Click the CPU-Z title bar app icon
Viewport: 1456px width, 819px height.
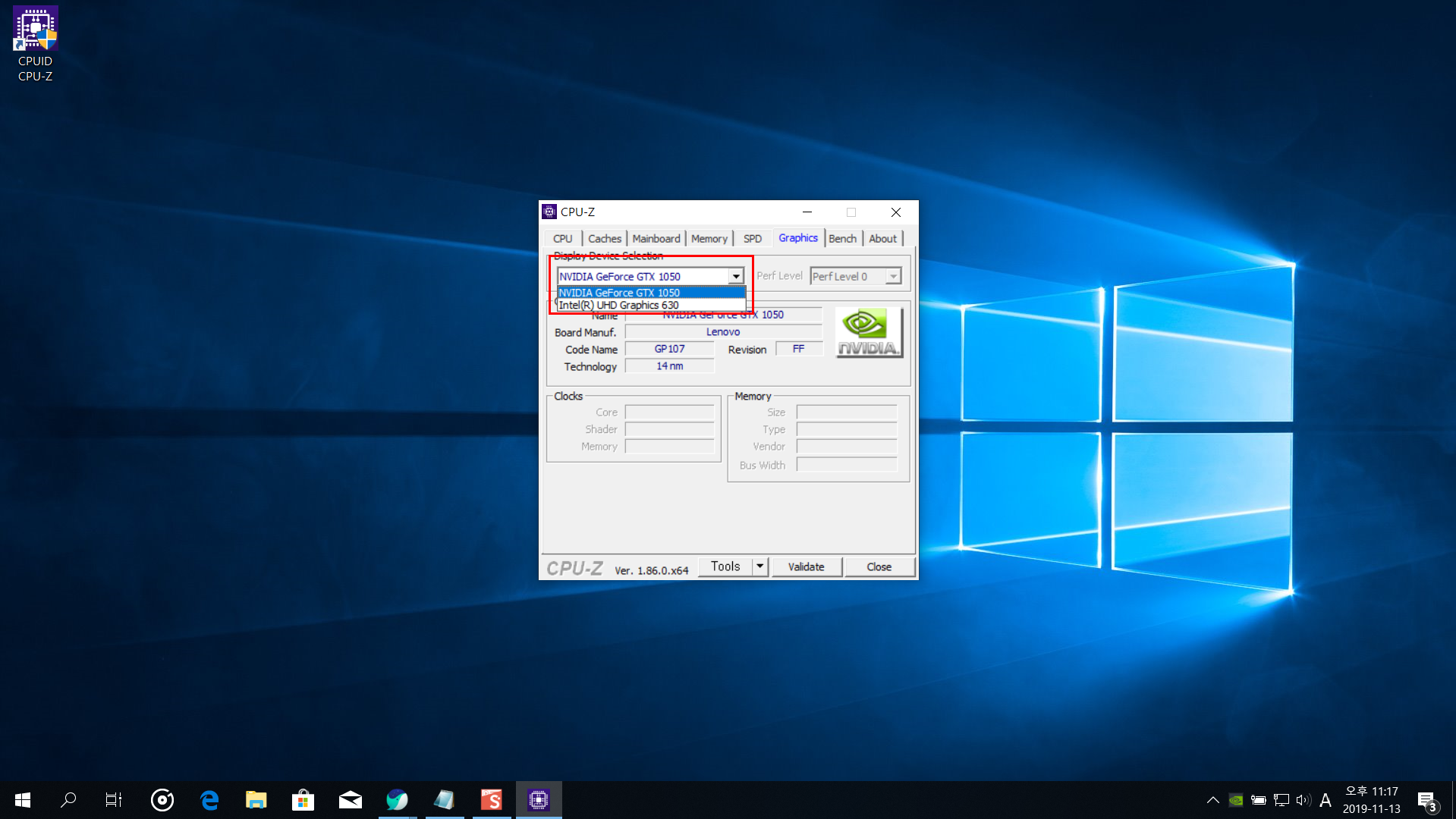(x=549, y=212)
